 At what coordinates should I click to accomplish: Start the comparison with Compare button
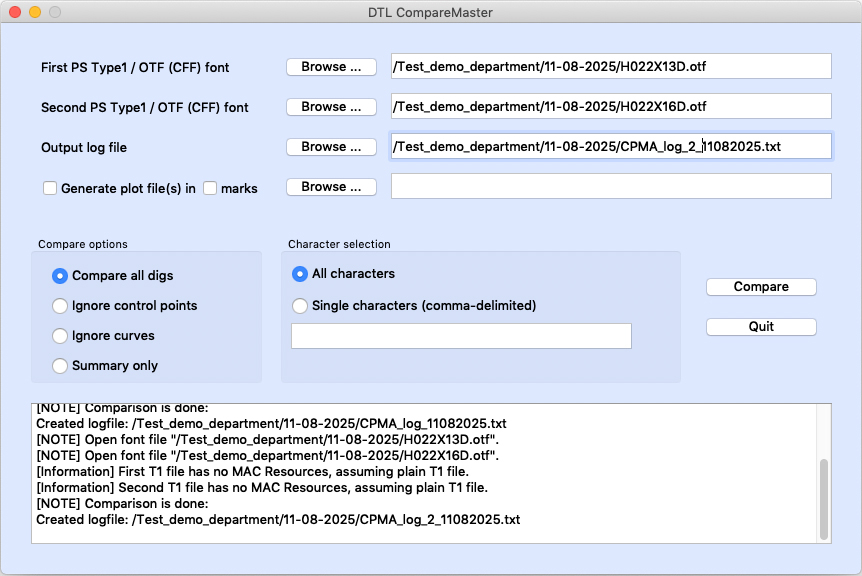click(761, 287)
